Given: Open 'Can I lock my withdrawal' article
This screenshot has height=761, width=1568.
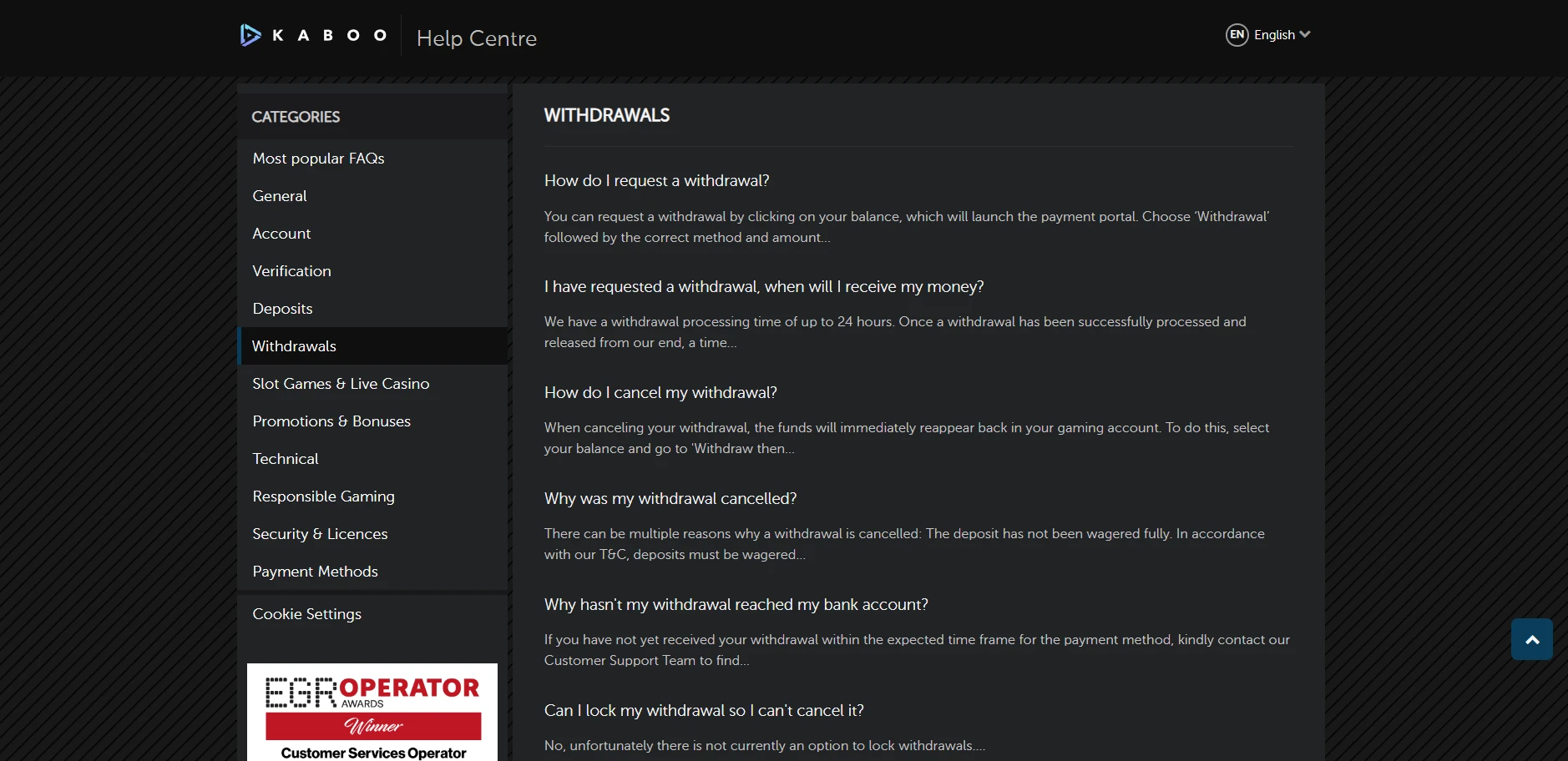Looking at the screenshot, I should pyautogui.click(x=704, y=711).
